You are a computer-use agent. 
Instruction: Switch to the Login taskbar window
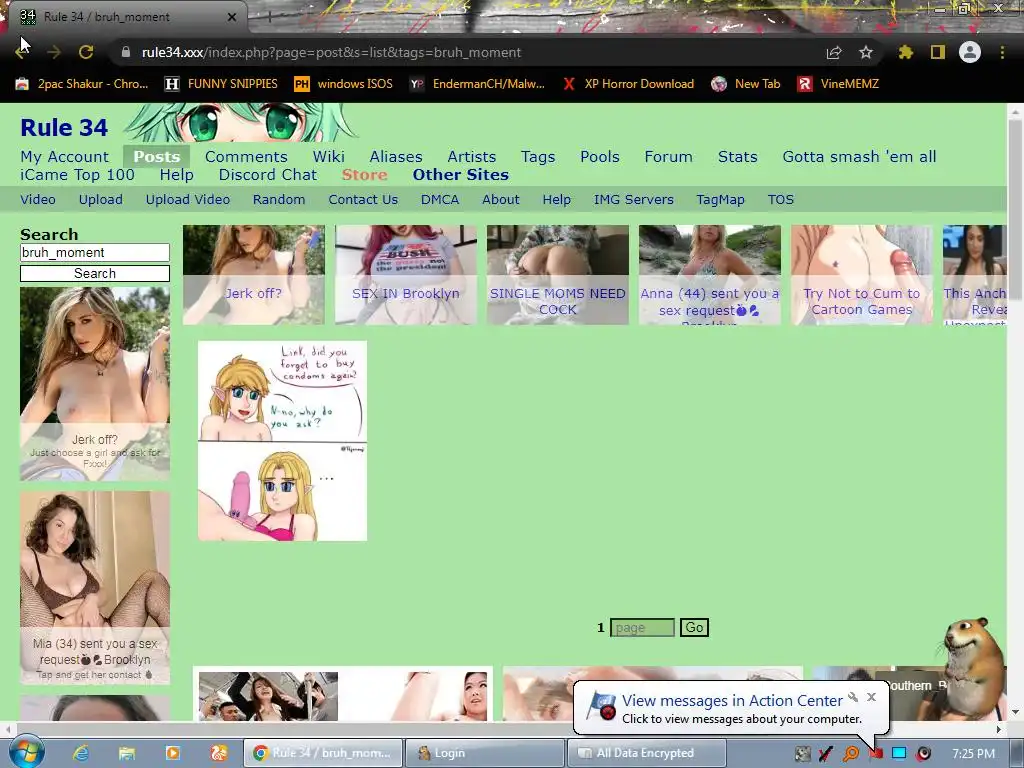(485, 753)
